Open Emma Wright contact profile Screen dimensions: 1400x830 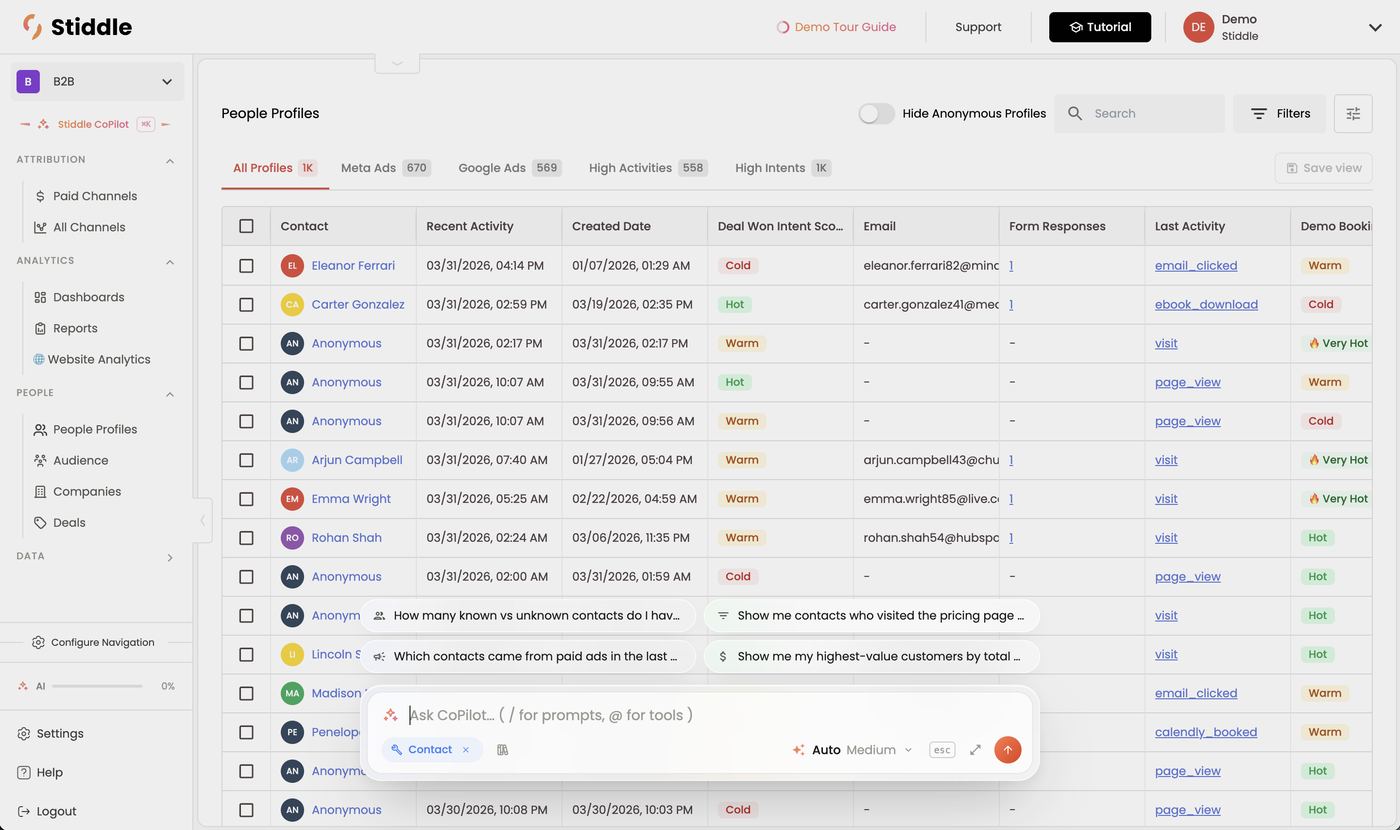coord(351,499)
